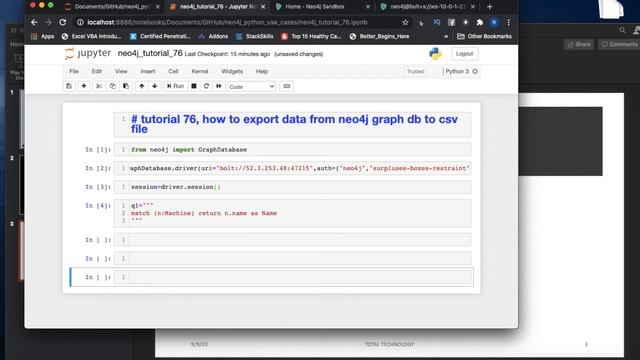Open the Excel VBA Introdu... bookmark
This screenshot has height=360, width=640.
tap(91, 36)
